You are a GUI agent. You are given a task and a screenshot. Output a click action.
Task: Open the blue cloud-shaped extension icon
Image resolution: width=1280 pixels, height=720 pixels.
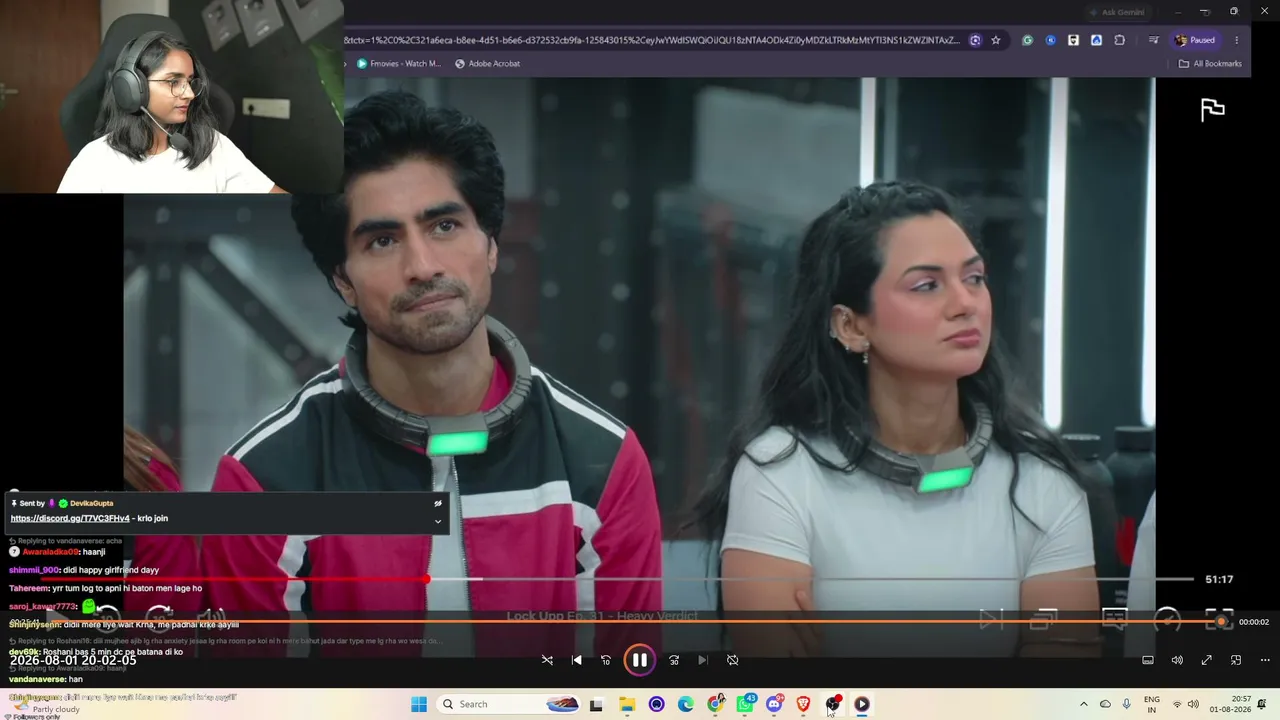coord(1096,40)
